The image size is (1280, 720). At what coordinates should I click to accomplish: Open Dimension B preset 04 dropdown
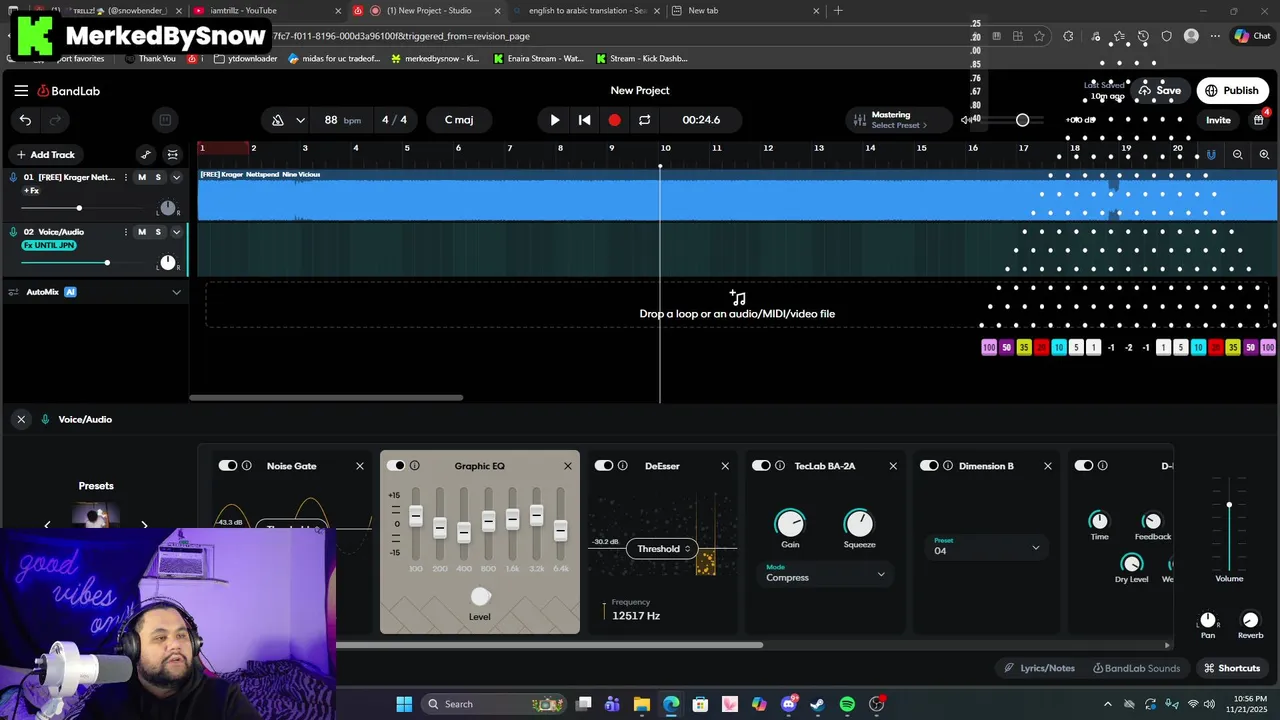click(x=986, y=547)
